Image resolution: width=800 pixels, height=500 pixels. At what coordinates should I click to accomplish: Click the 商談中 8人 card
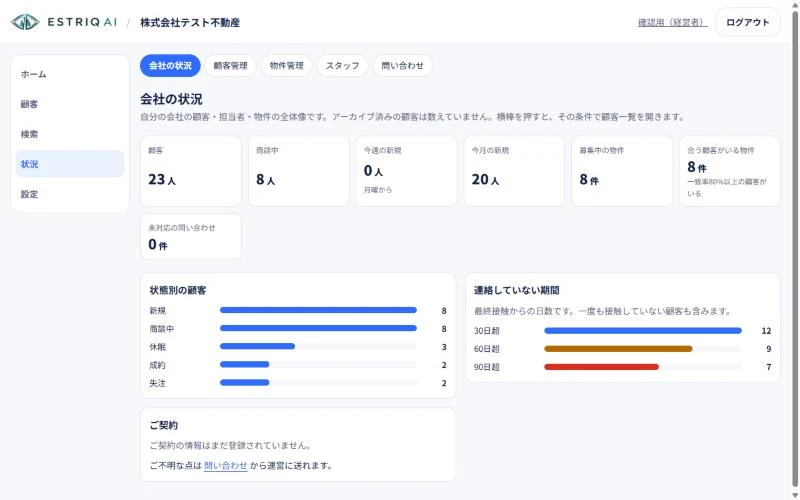(x=298, y=171)
